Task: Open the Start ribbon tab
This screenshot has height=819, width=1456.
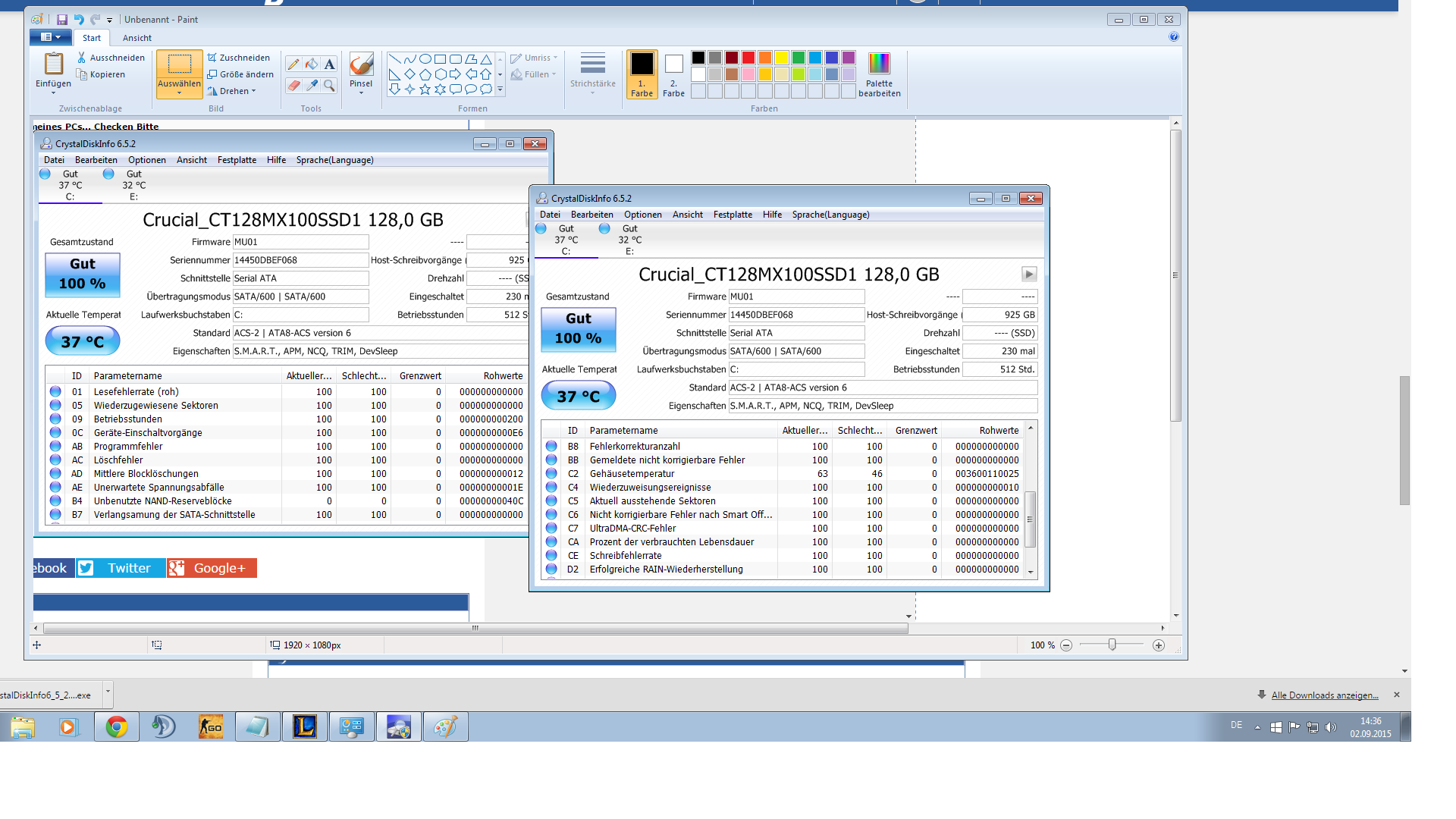Action: 92,38
